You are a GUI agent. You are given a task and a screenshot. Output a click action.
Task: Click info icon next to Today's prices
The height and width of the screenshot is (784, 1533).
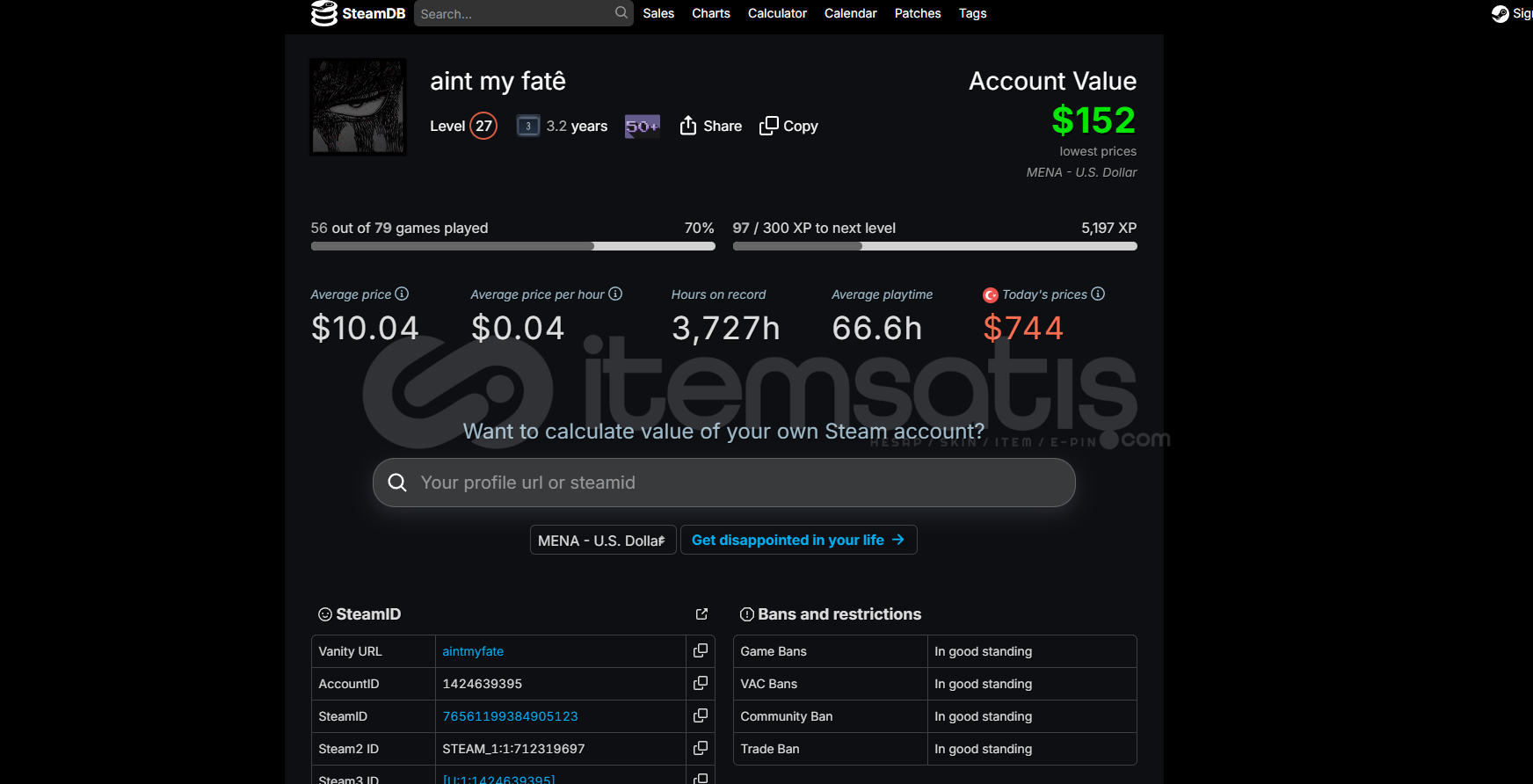pos(1098,294)
